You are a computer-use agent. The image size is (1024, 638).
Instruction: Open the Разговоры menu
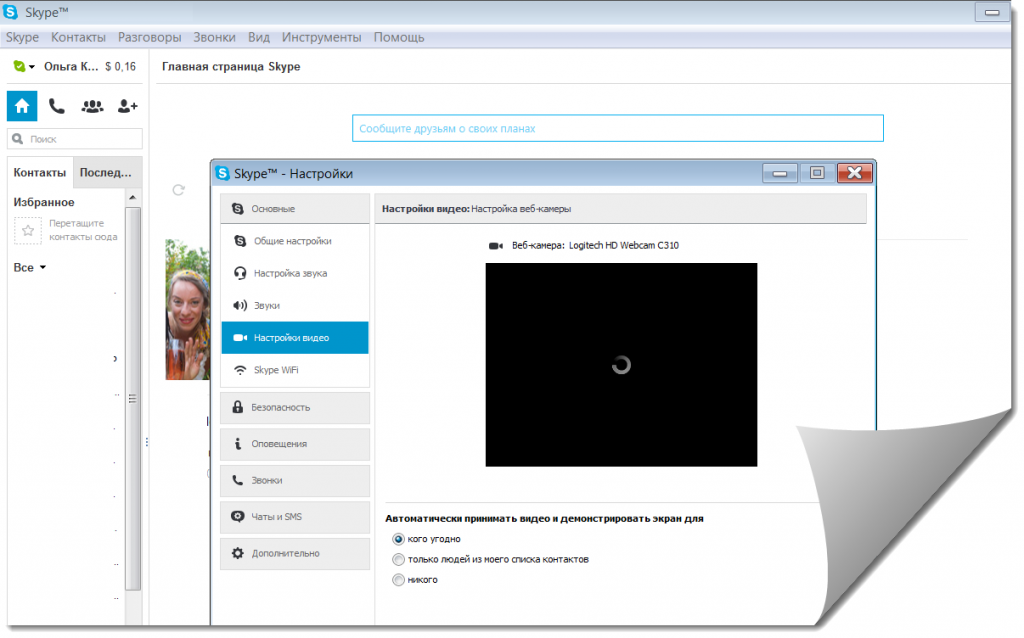pos(150,37)
